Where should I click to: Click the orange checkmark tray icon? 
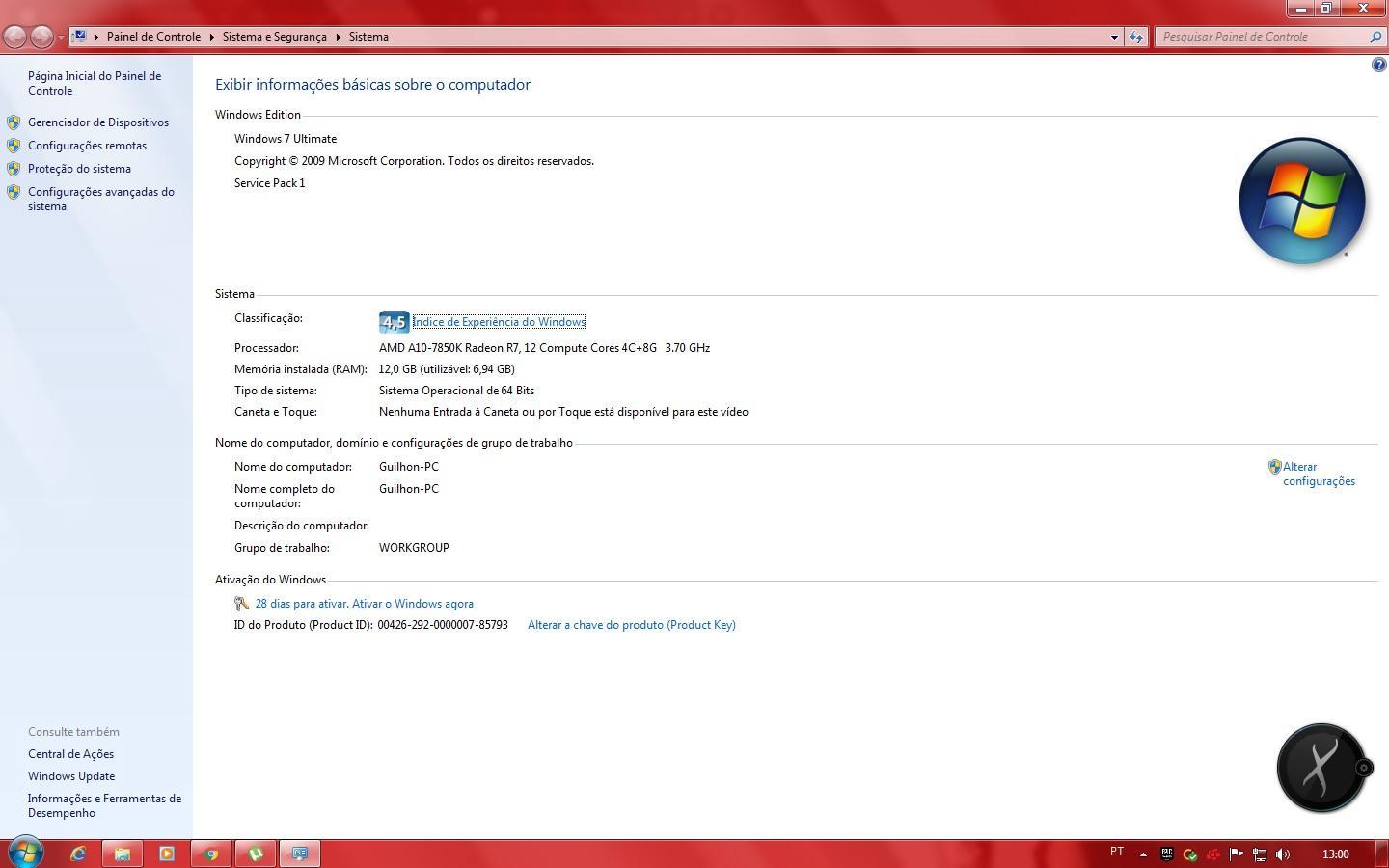tap(1189, 854)
